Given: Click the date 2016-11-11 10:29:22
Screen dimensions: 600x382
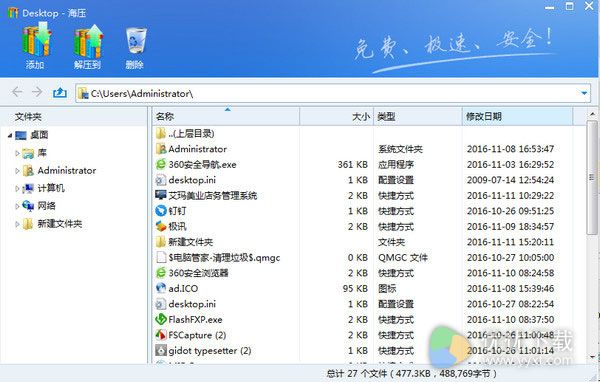Looking at the screenshot, I should (510, 196).
